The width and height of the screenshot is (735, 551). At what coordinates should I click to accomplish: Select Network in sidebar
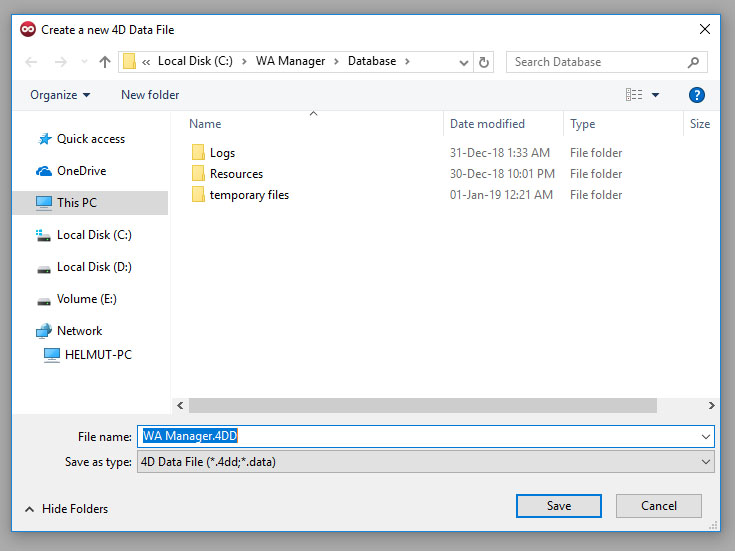tap(80, 331)
